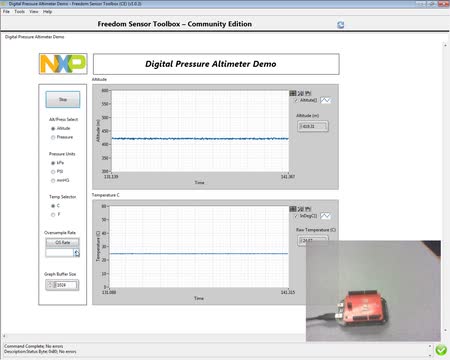
Task: Click the 'Command Complete; No errors' status text
Action: click(x=34, y=346)
